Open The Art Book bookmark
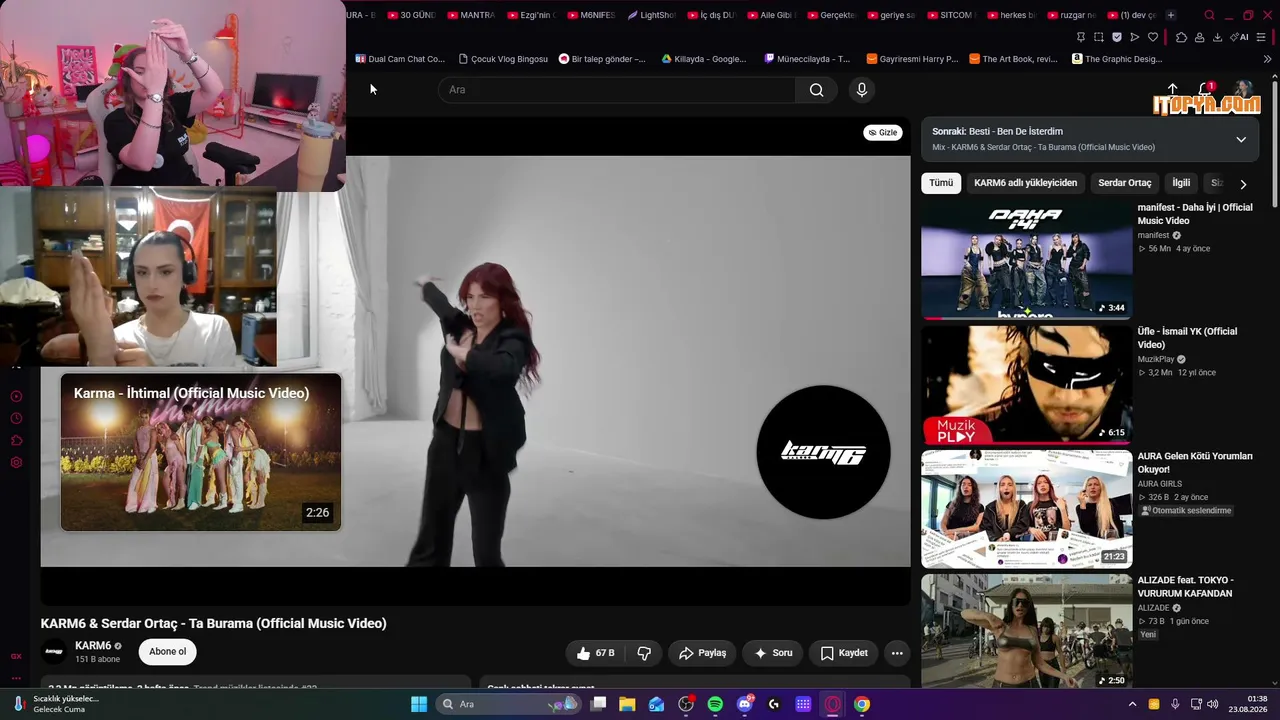 (1013, 59)
